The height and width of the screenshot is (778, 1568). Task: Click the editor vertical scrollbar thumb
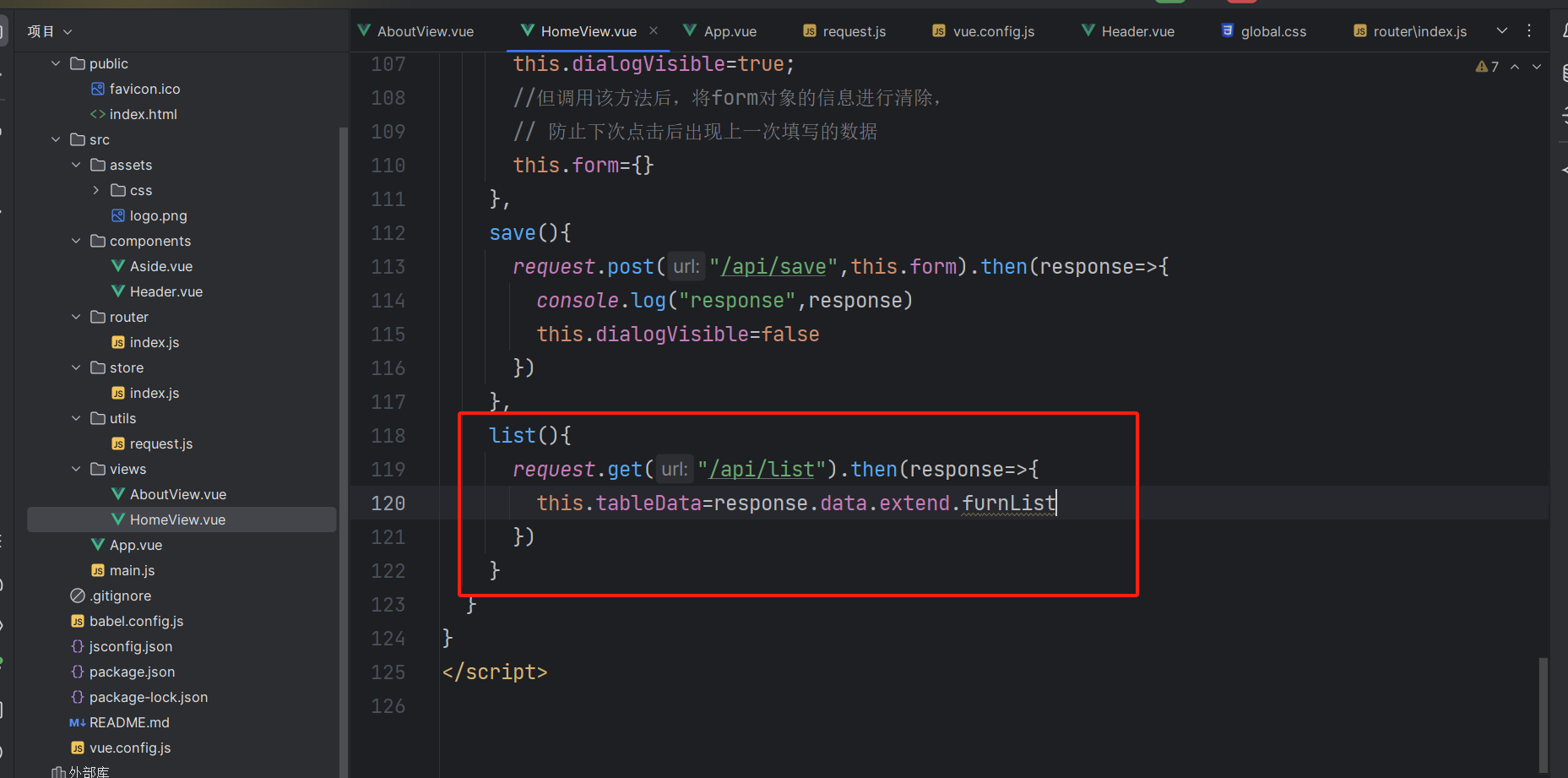pyautogui.click(x=1544, y=715)
